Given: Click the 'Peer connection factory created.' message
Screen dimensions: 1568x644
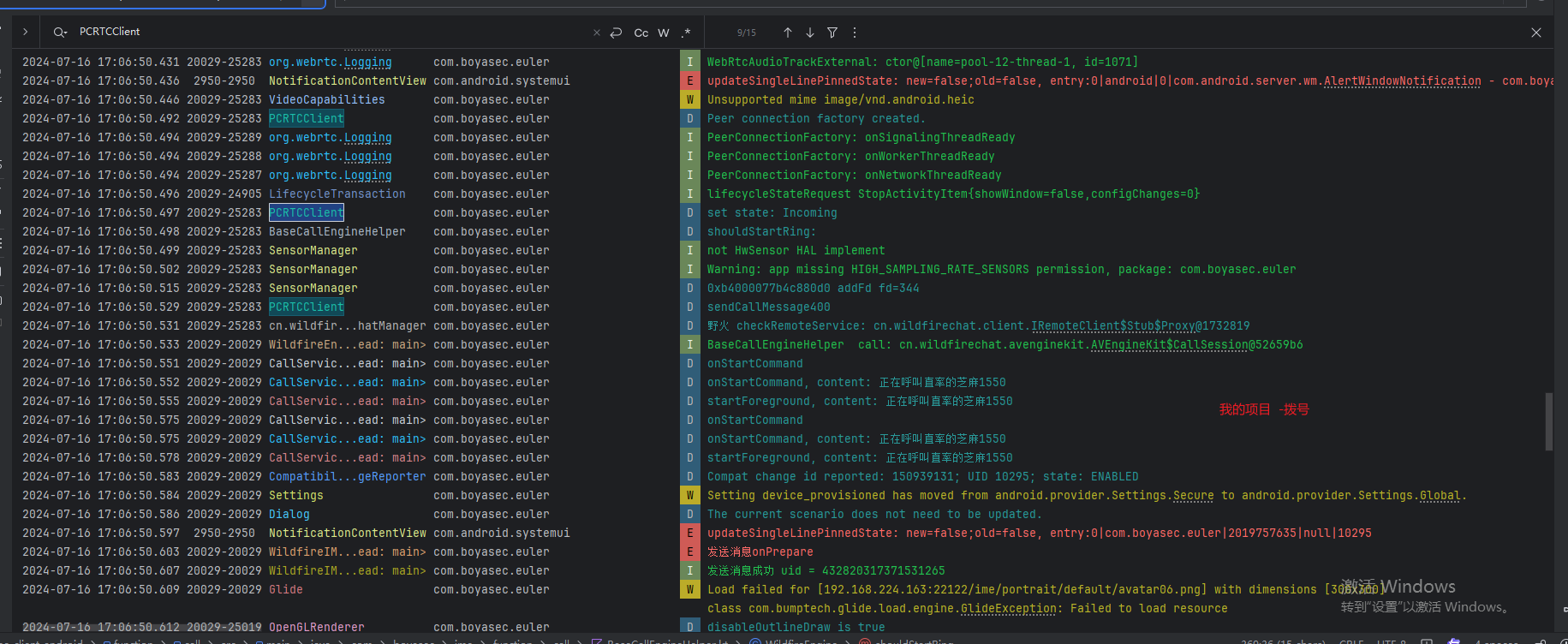Looking at the screenshot, I should pos(817,118).
